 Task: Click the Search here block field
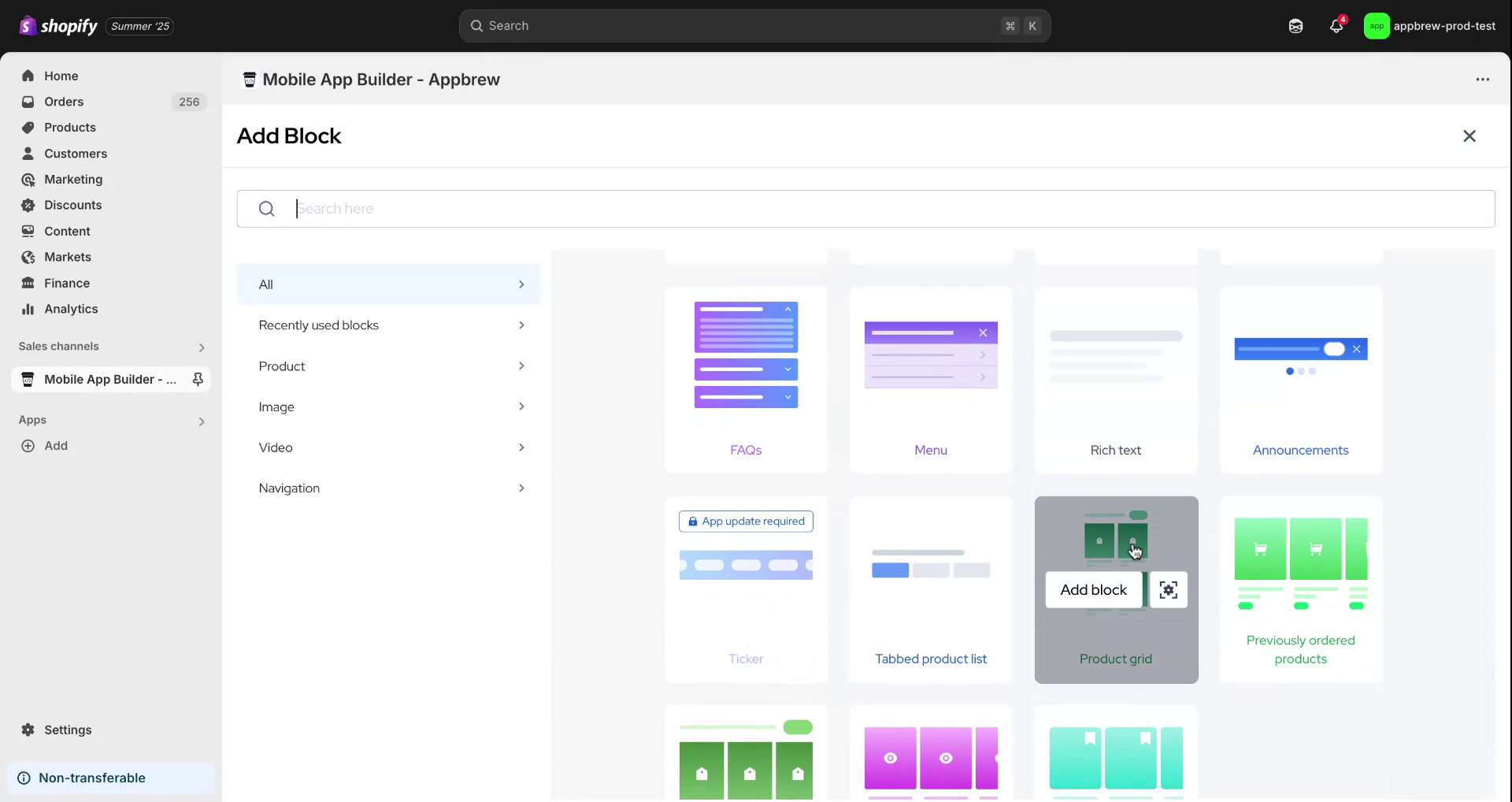866,209
